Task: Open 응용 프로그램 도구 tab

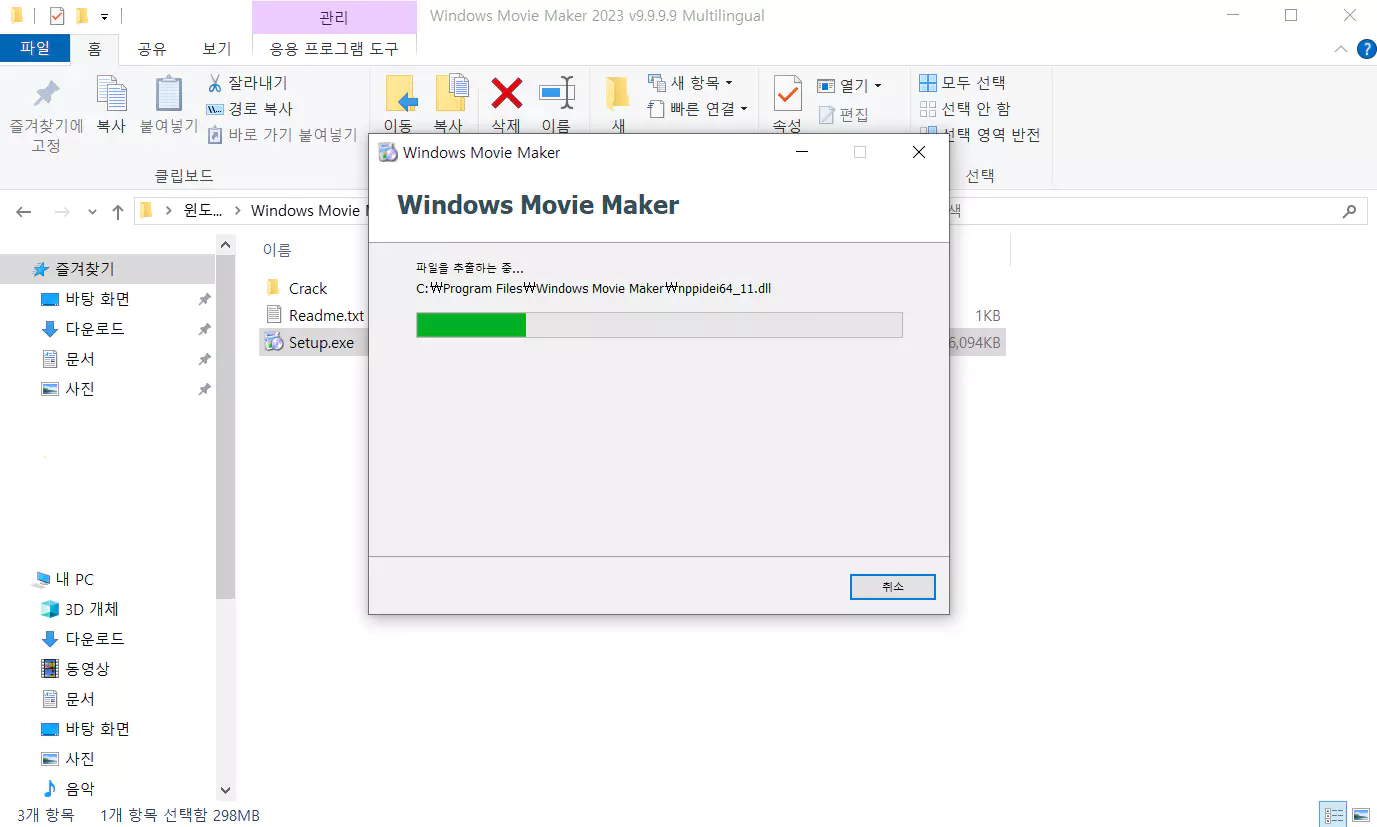Action: click(334, 49)
